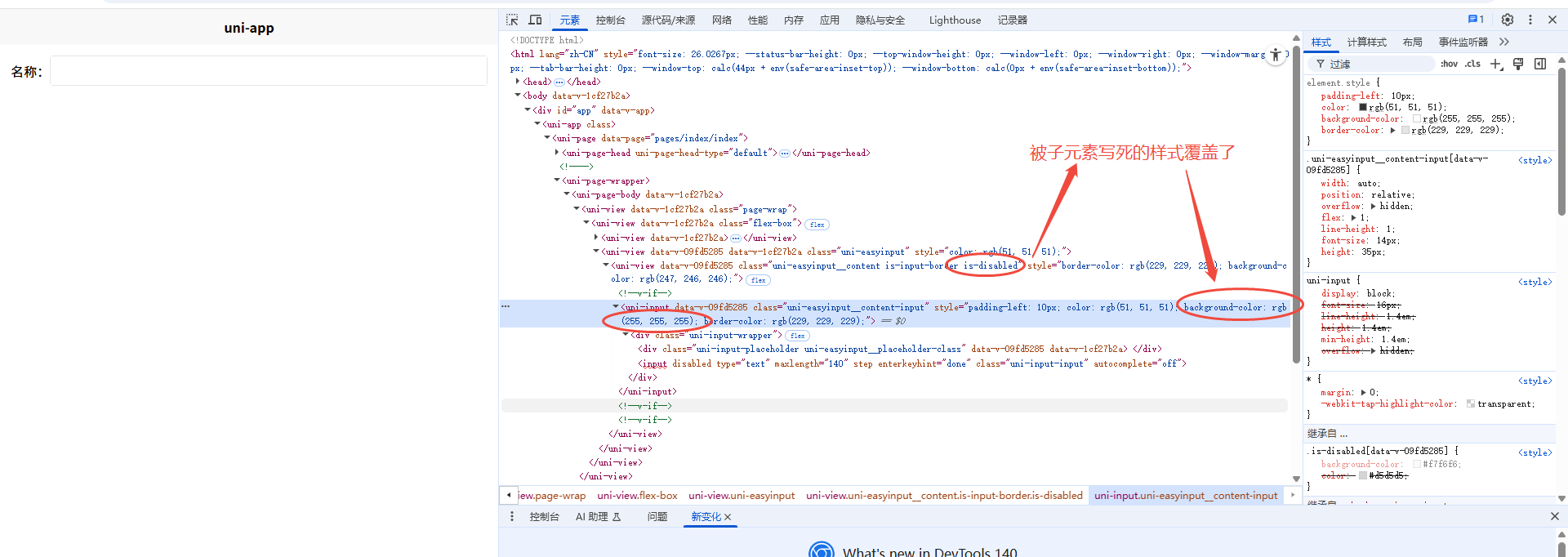The width and height of the screenshot is (1568, 557).
Task: Click the color swatch for rgb(51, 51, 51)
Action: [x=1363, y=107]
